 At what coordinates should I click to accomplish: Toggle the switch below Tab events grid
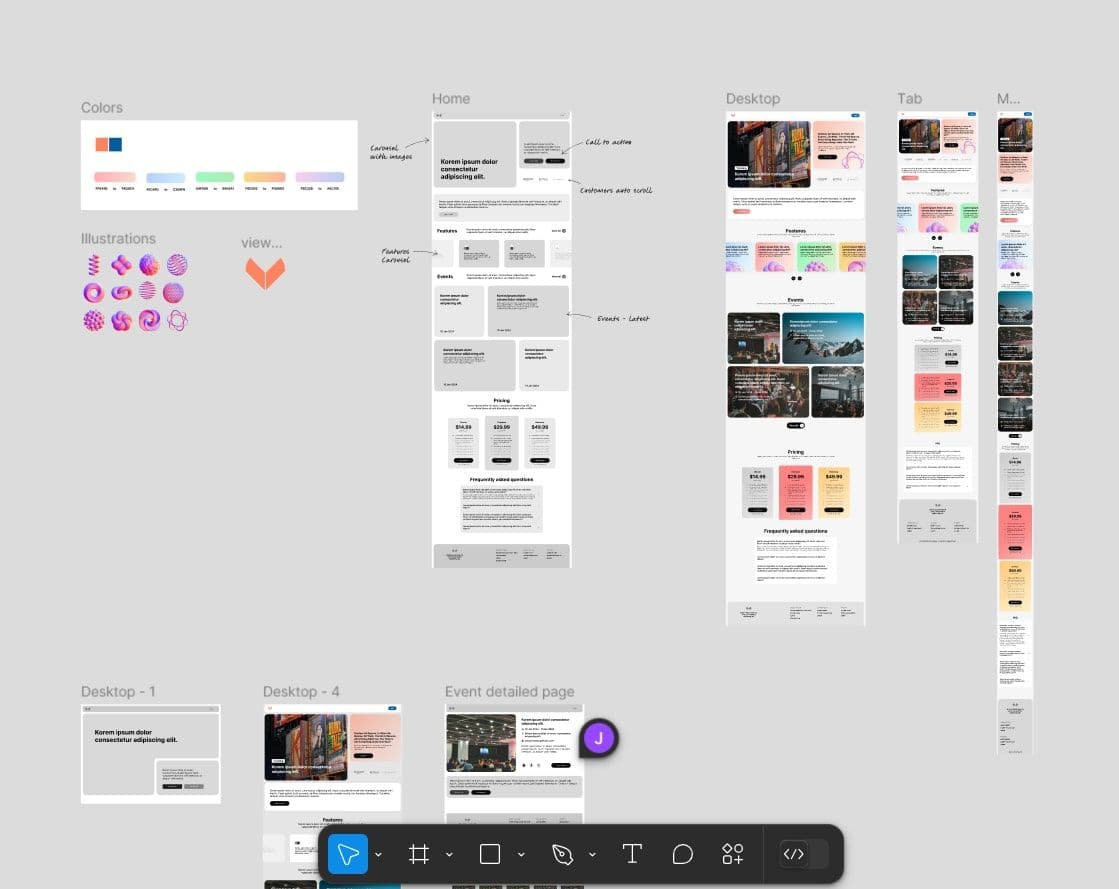(937, 328)
